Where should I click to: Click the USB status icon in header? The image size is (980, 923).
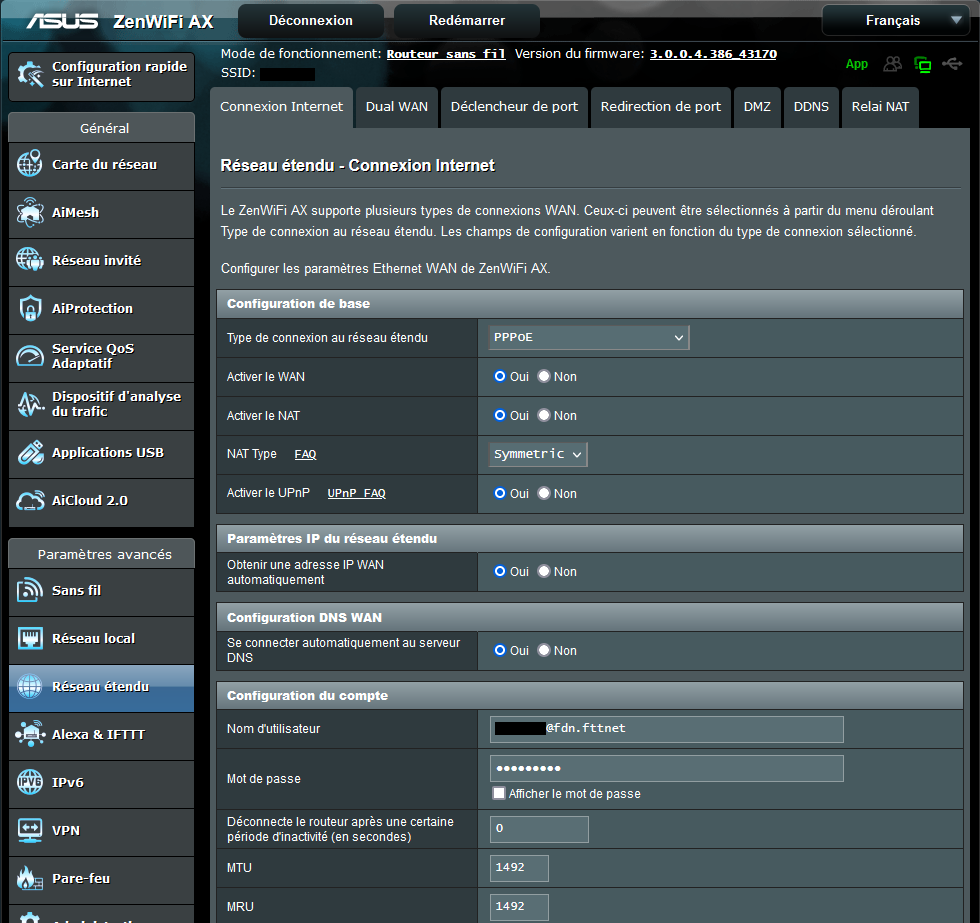[x=952, y=64]
